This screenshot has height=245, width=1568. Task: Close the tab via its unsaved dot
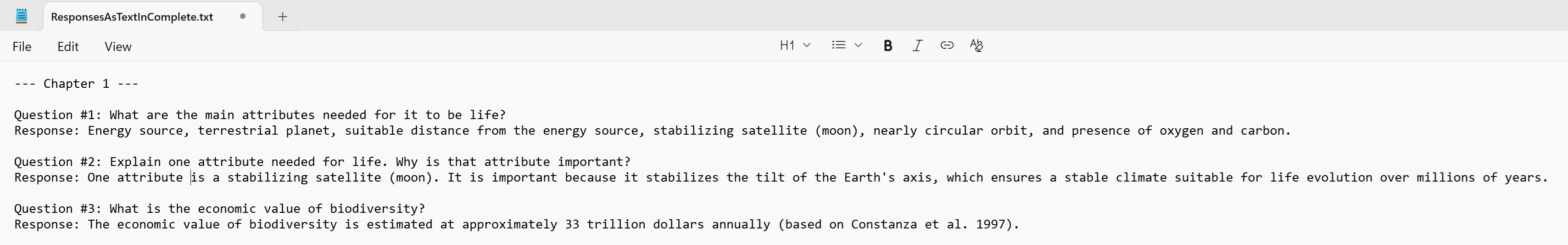[243, 17]
